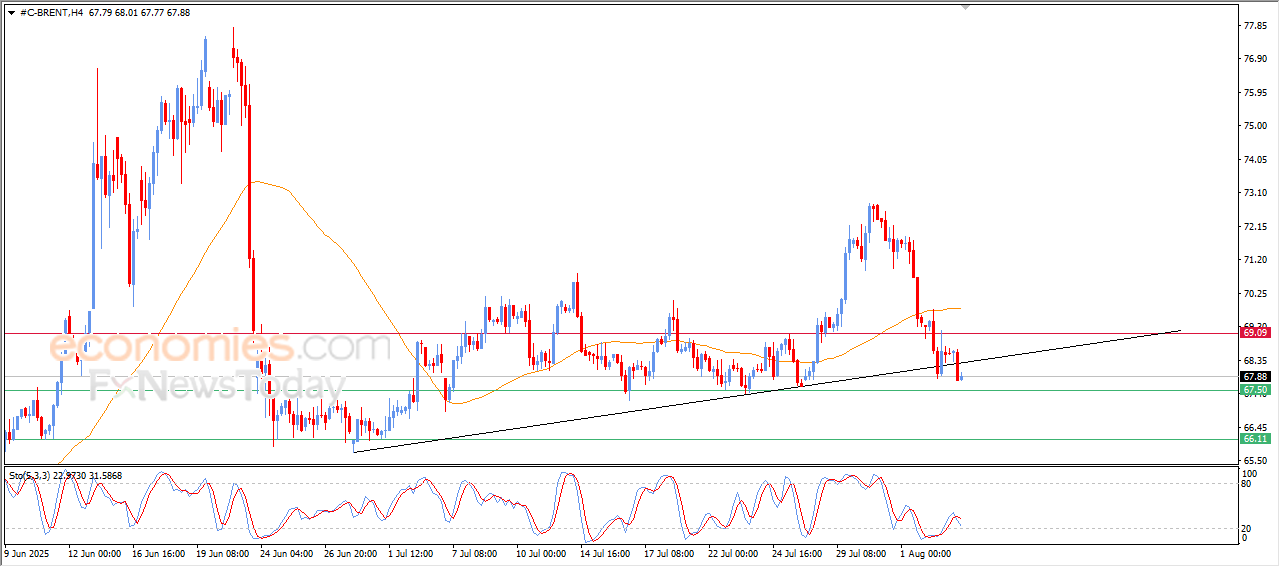
Task: Click the 1 Jul 12:00 time label
Action: [410, 552]
